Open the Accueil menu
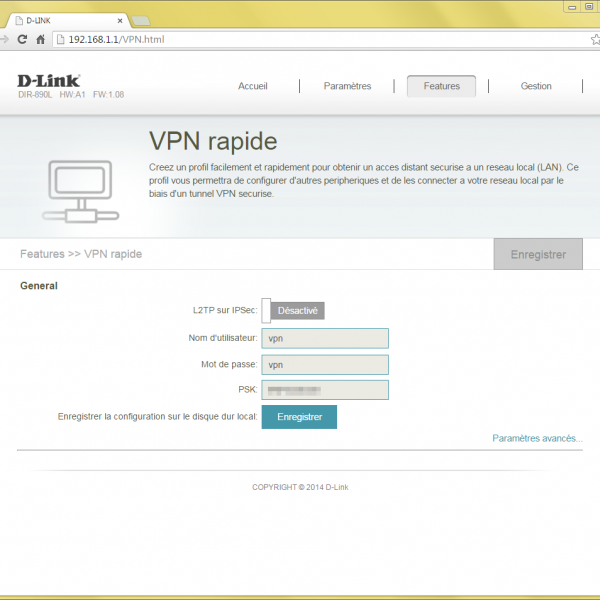600x600 pixels. [x=253, y=86]
